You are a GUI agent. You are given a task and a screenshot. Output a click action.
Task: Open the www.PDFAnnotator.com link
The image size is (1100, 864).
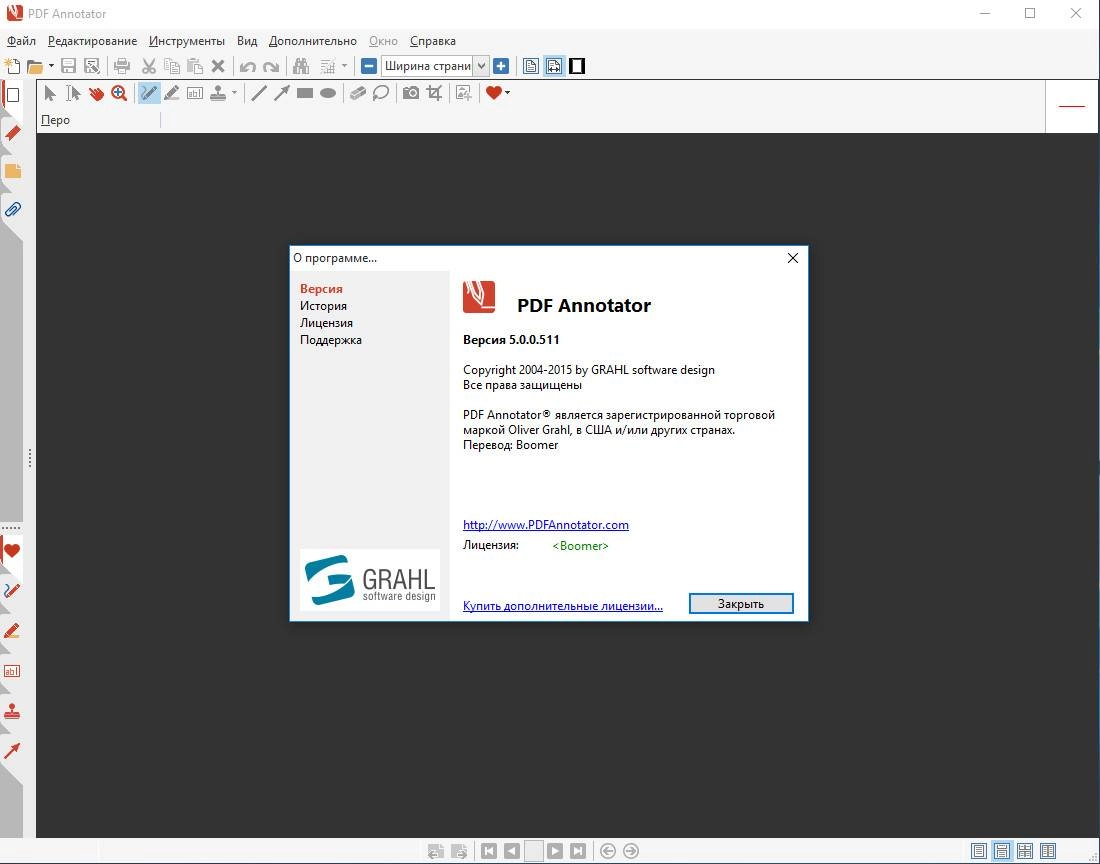pyautogui.click(x=546, y=525)
